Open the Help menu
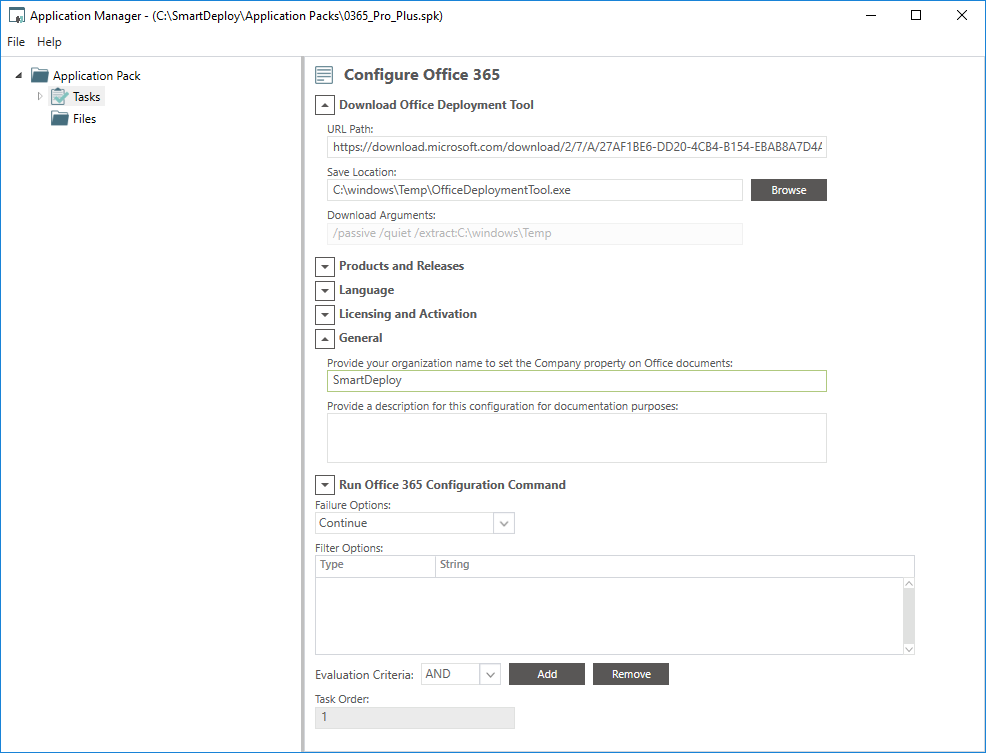986x753 pixels. (x=49, y=42)
